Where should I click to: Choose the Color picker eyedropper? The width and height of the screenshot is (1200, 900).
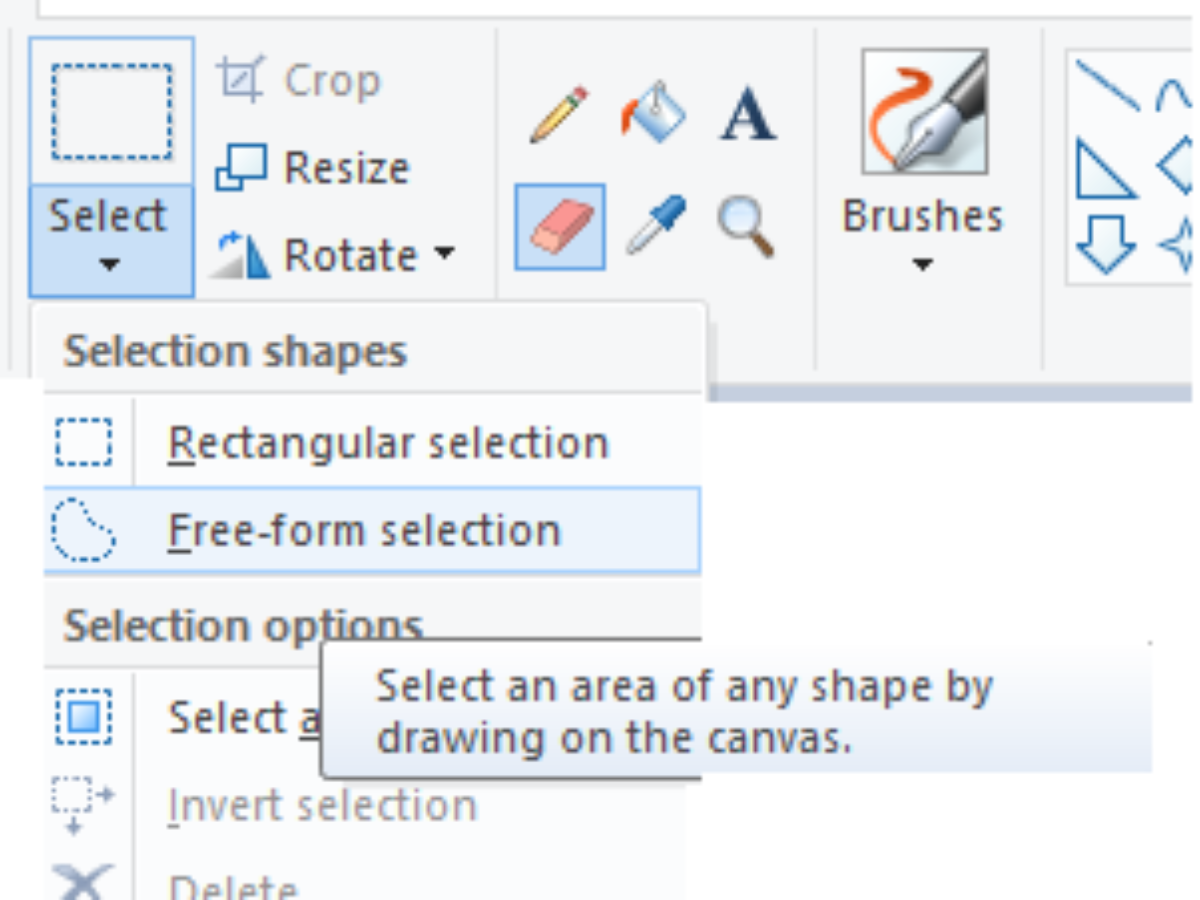pos(654,224)
